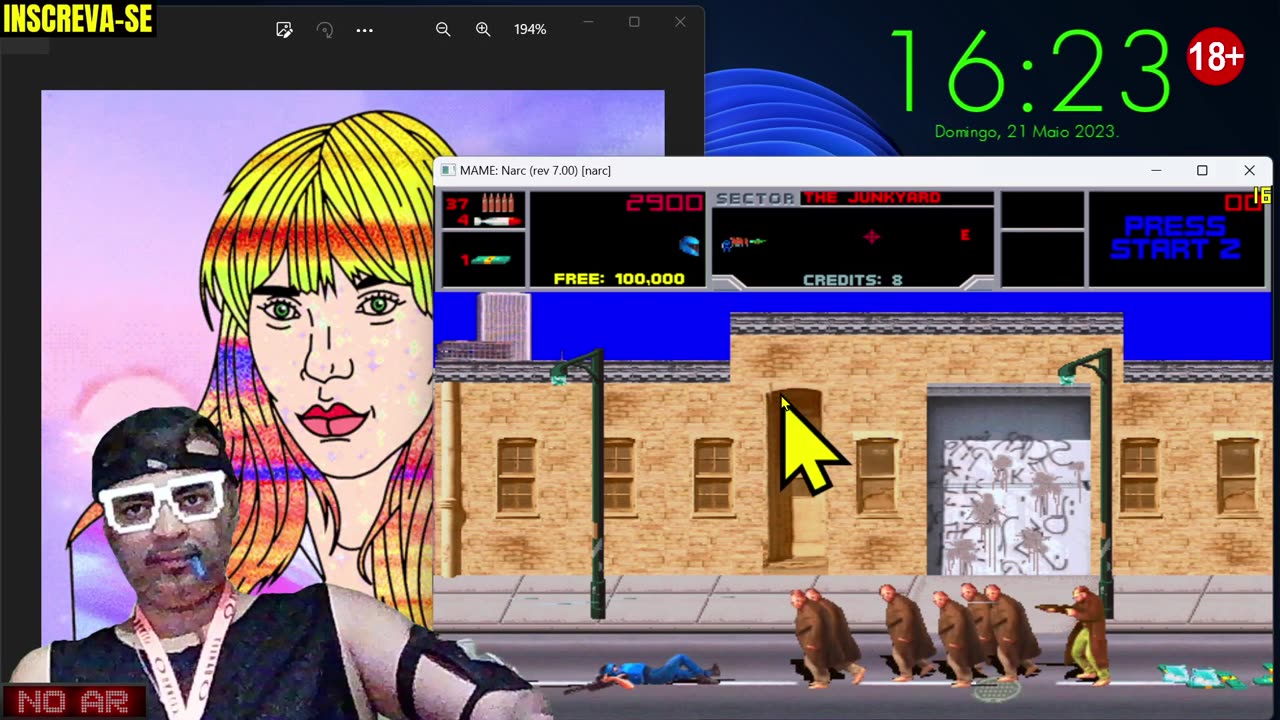1280x720 pixels.
Task: Click the red 18+ badge
Action: click(1215, 57)
